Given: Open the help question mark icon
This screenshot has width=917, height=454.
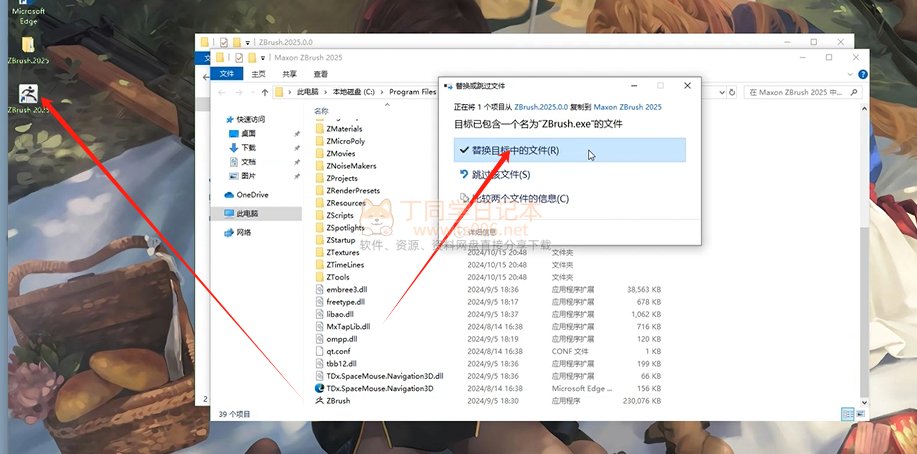Looking at the screenshot, I should (860, 73).
